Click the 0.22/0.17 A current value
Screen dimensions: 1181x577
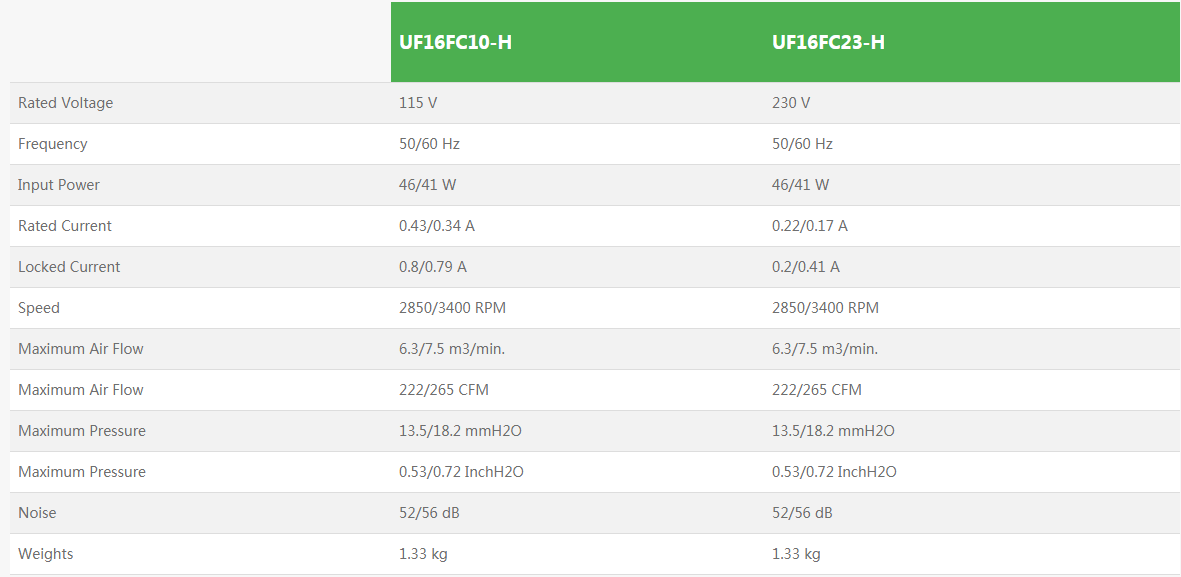810,226
